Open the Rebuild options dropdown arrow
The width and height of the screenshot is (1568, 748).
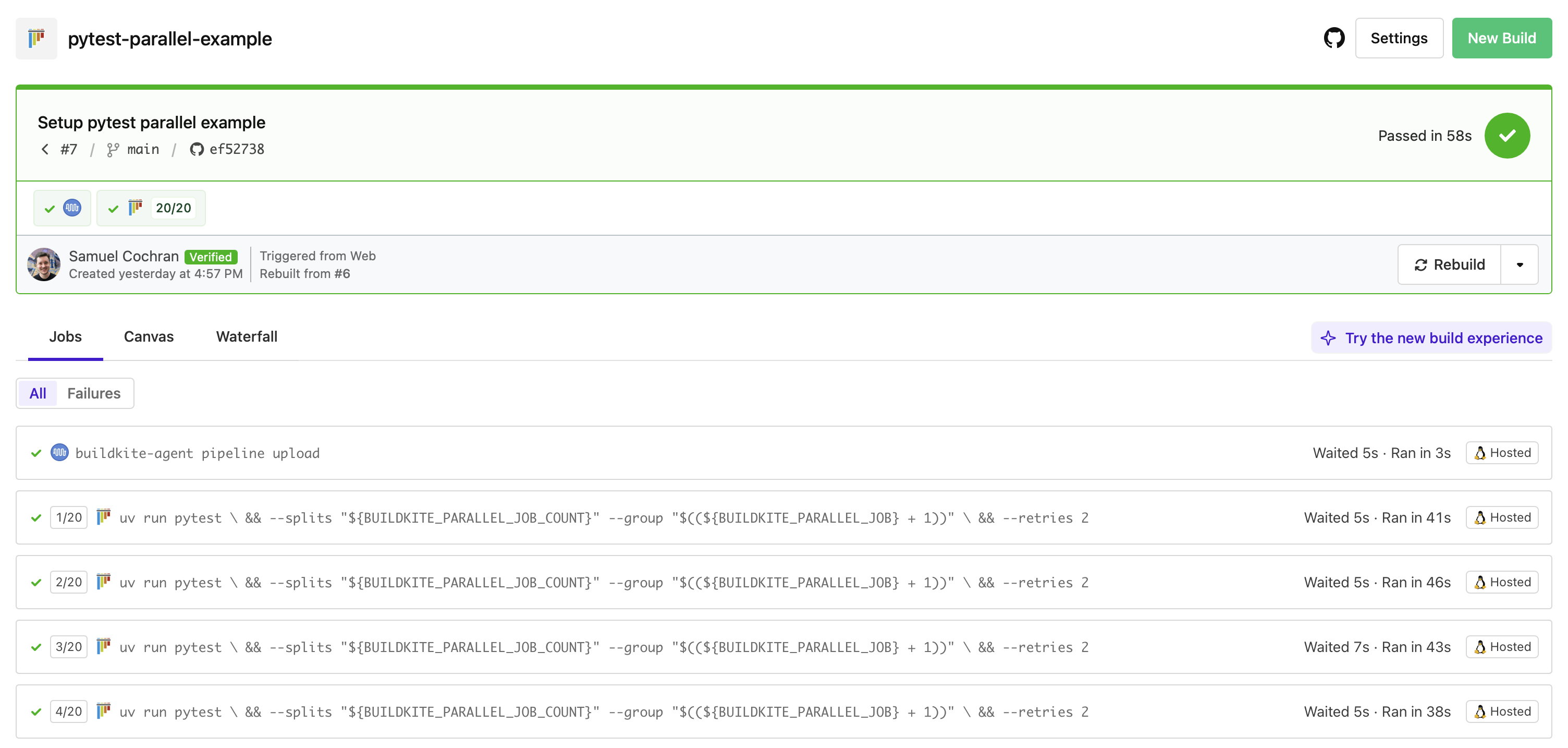tap(1520, 265)
